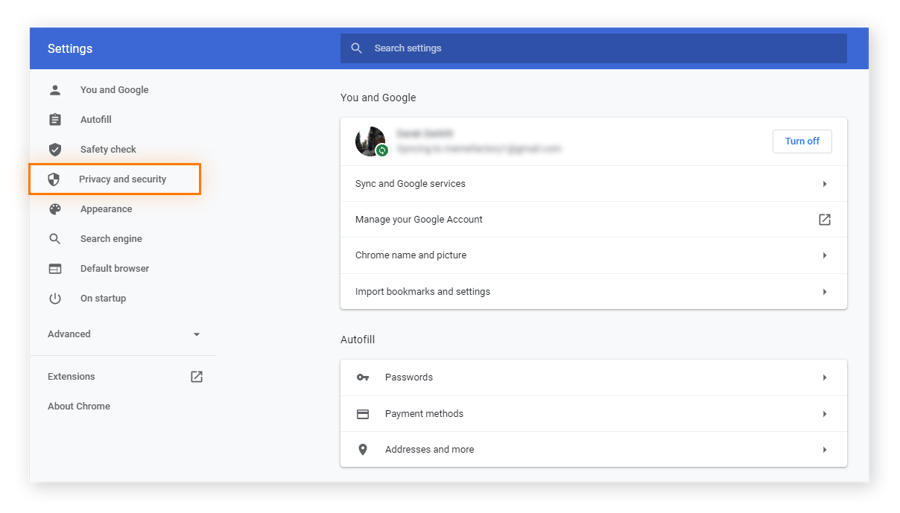900x513 pixels.
Task: Click the profile avatar picture
Action: coord(370,141)
